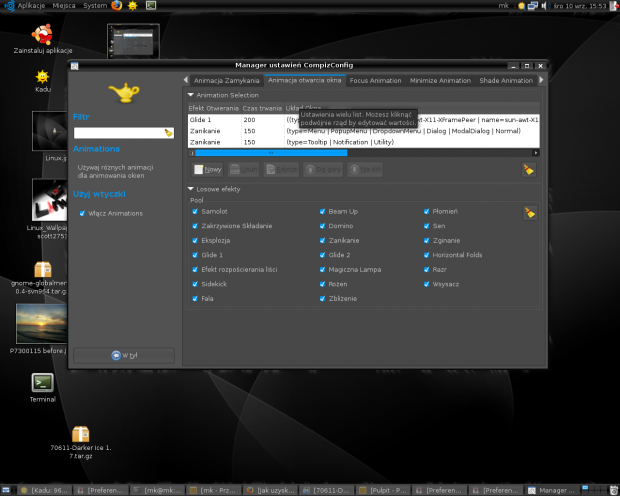Click the Edycja button

coord(281,169)
